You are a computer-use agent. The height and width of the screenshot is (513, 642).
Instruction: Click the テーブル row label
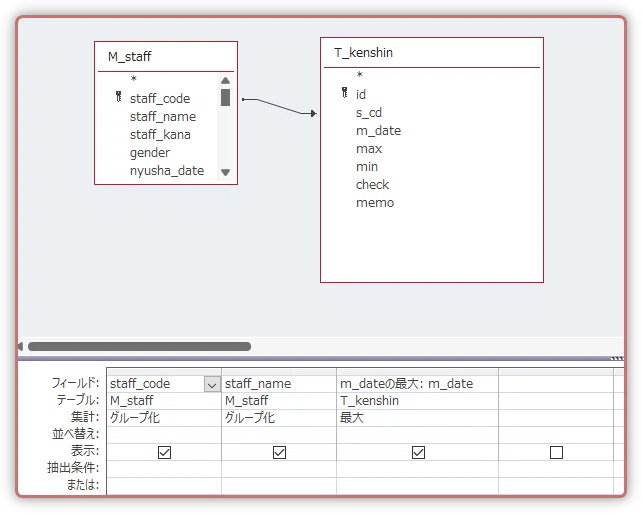78,400
